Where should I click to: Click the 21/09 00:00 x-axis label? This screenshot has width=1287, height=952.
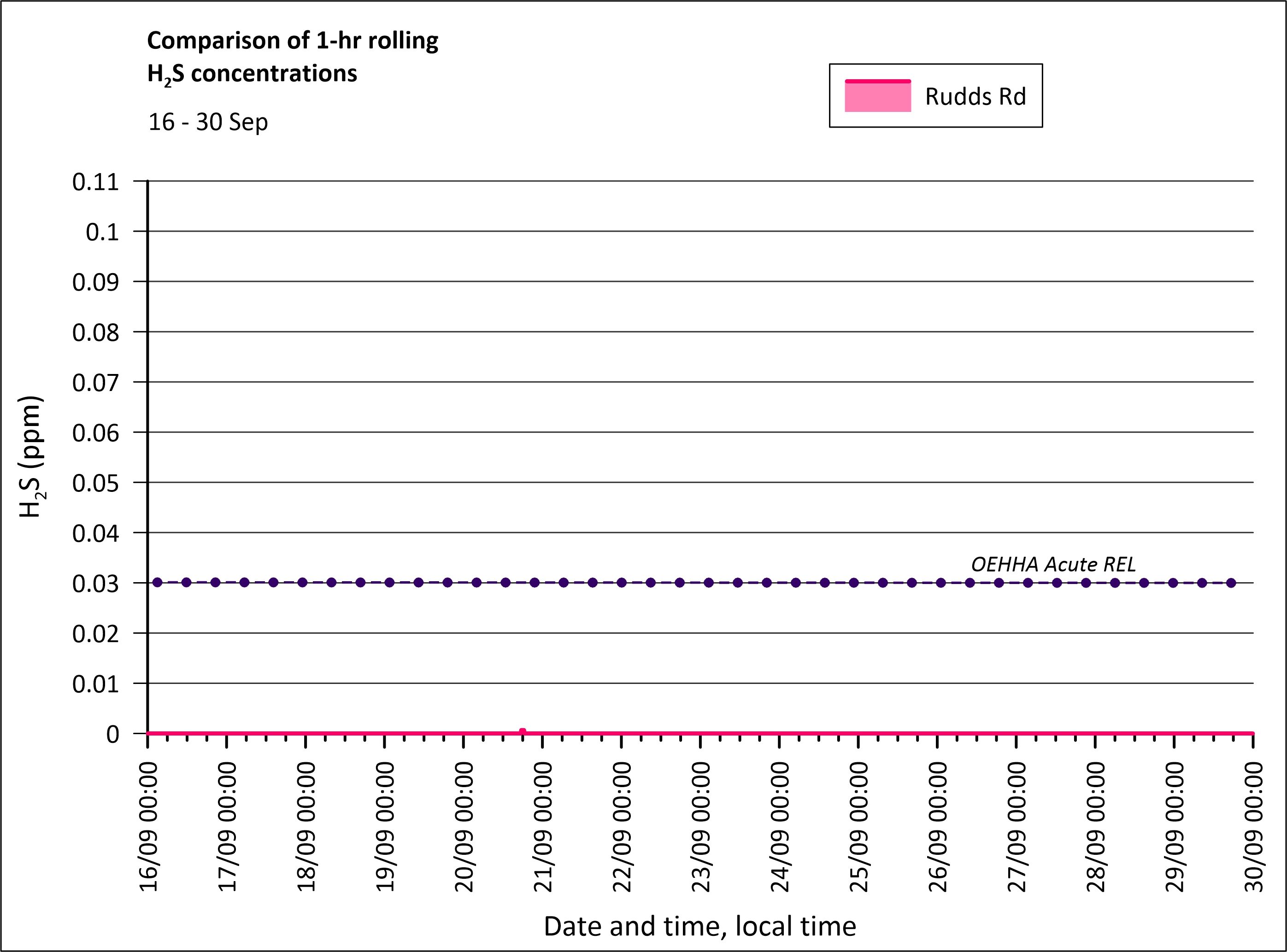[x=543, y=826]
